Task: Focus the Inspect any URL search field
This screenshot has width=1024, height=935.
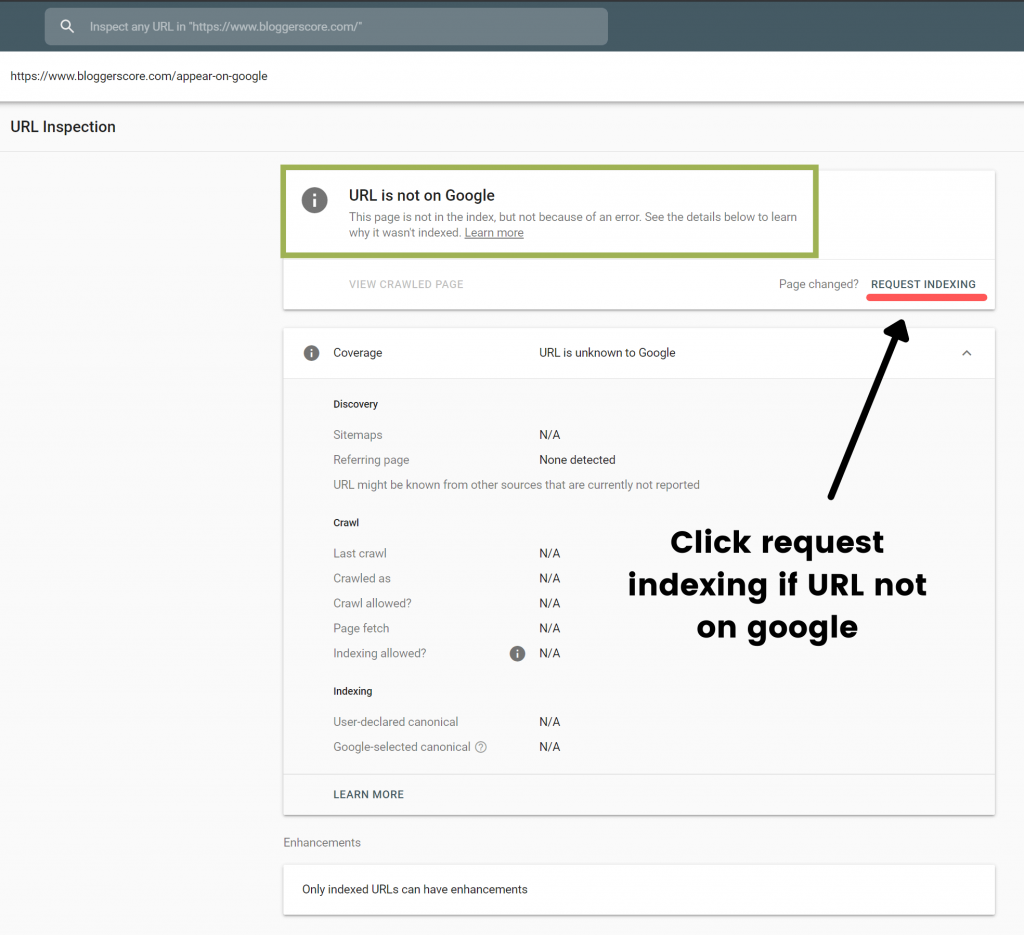Action: [326, 27]
